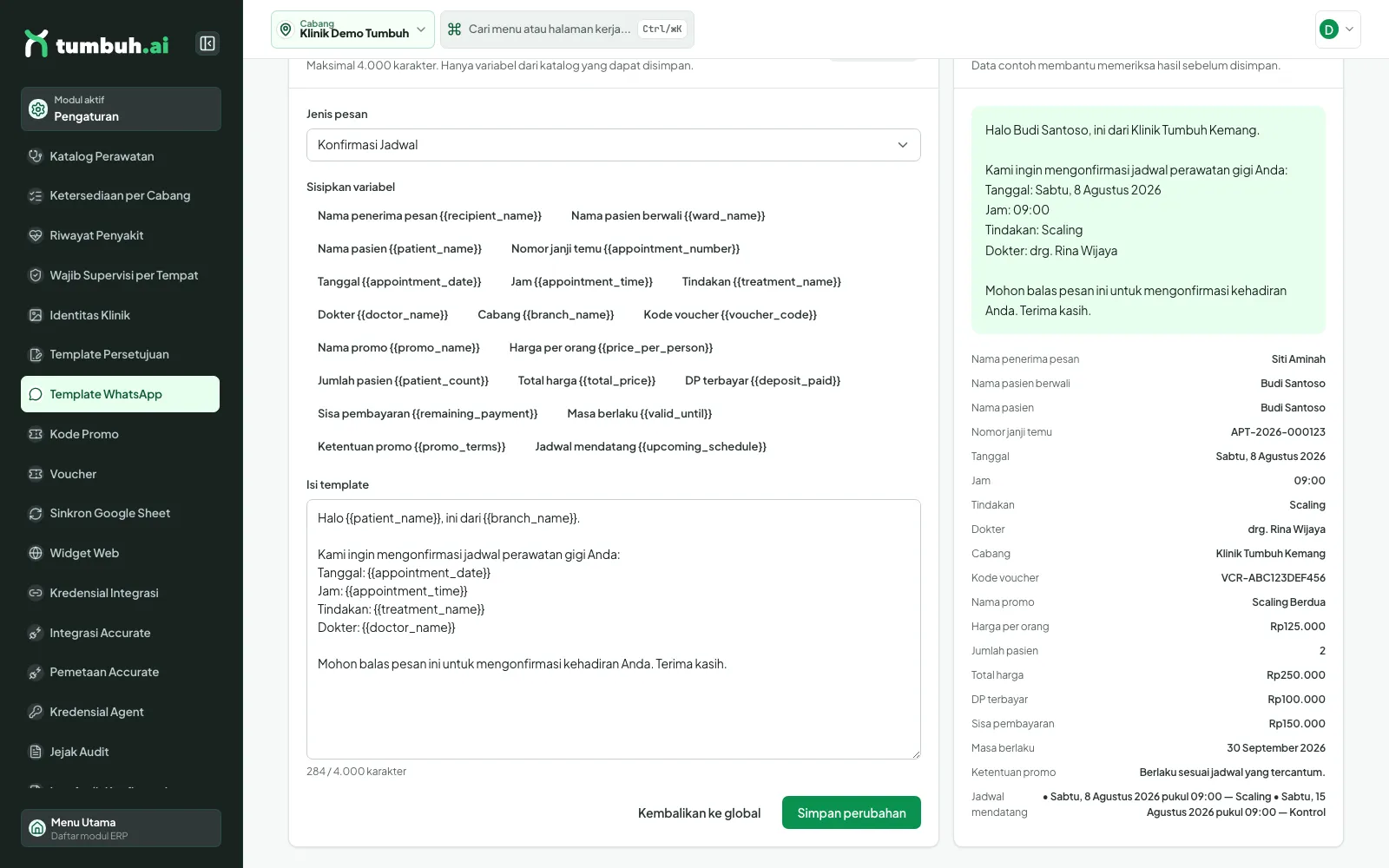Screen dimensions: 1389x868
Task: Insert the Dokter {{doctor_name}} variable
Action: point(383,314)
